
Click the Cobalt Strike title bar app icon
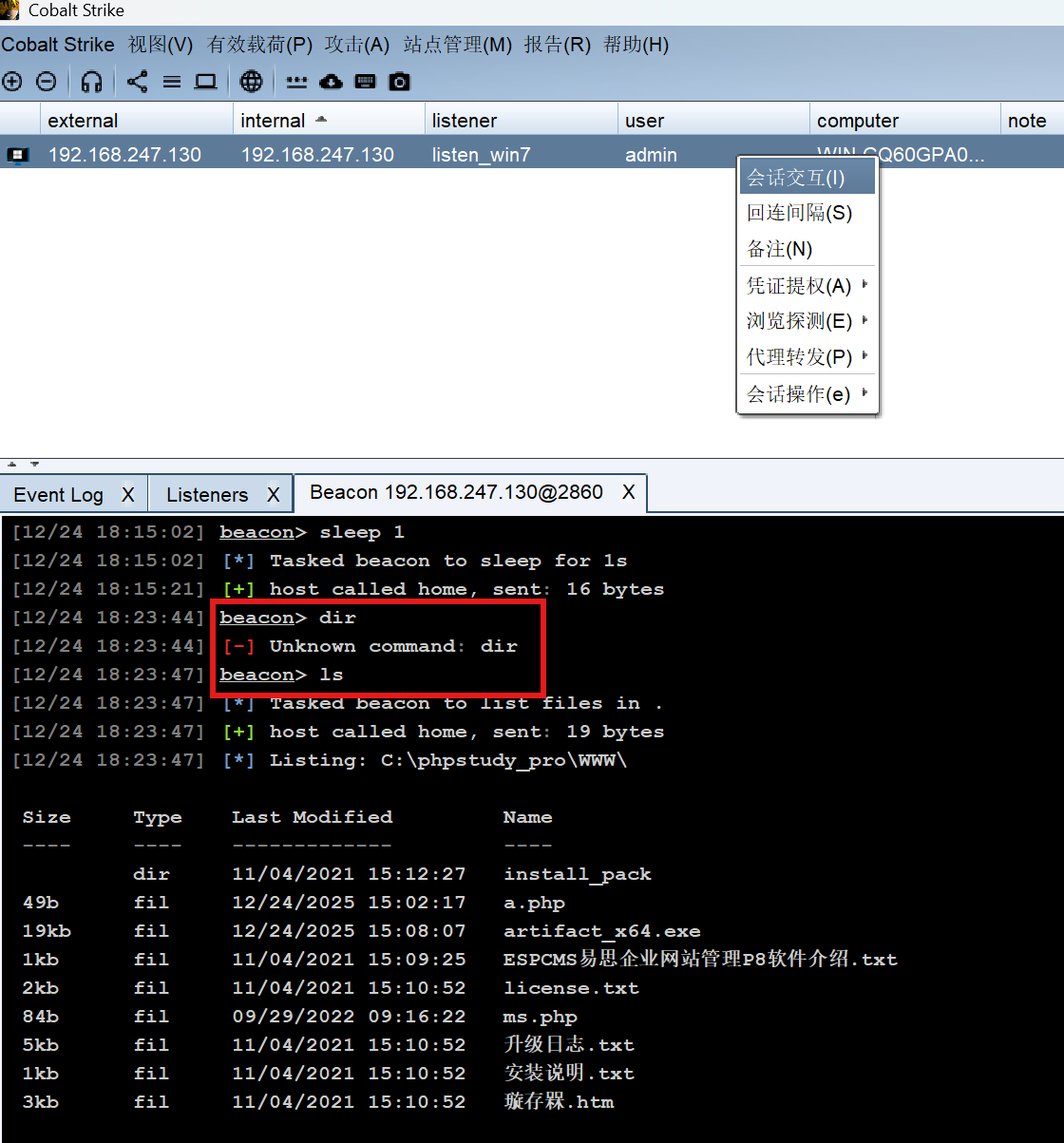(x=9, y=10)
